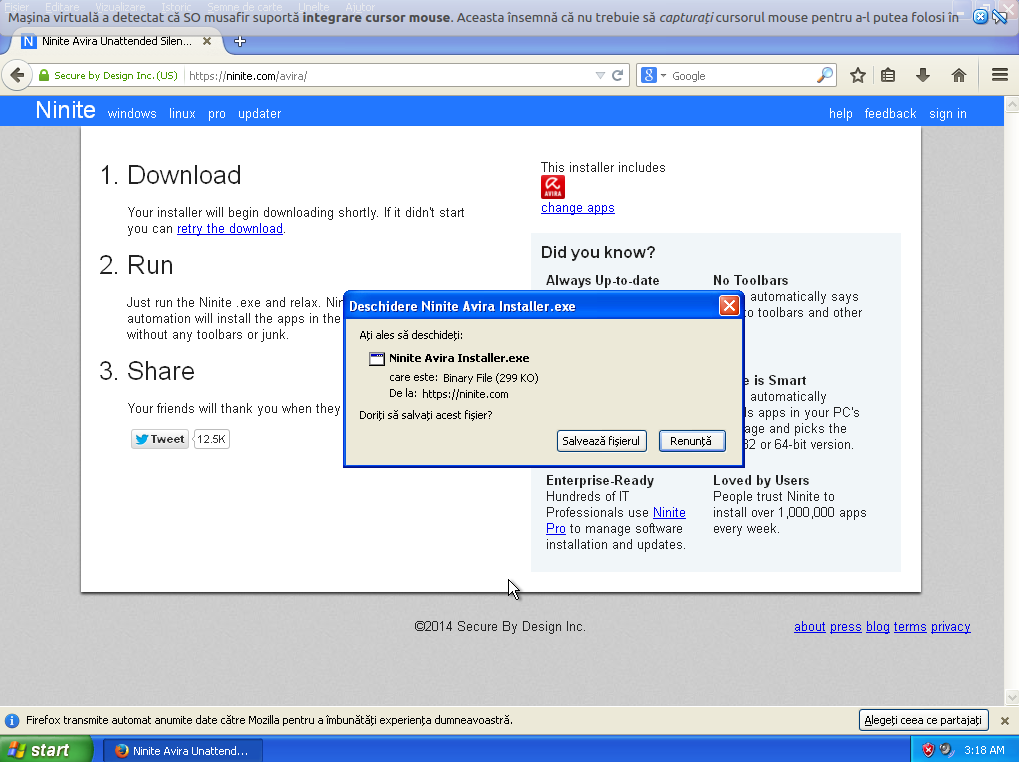Click inside the address bar URL
Viewport: 1019px width, 762px height.
pos(390,75)
